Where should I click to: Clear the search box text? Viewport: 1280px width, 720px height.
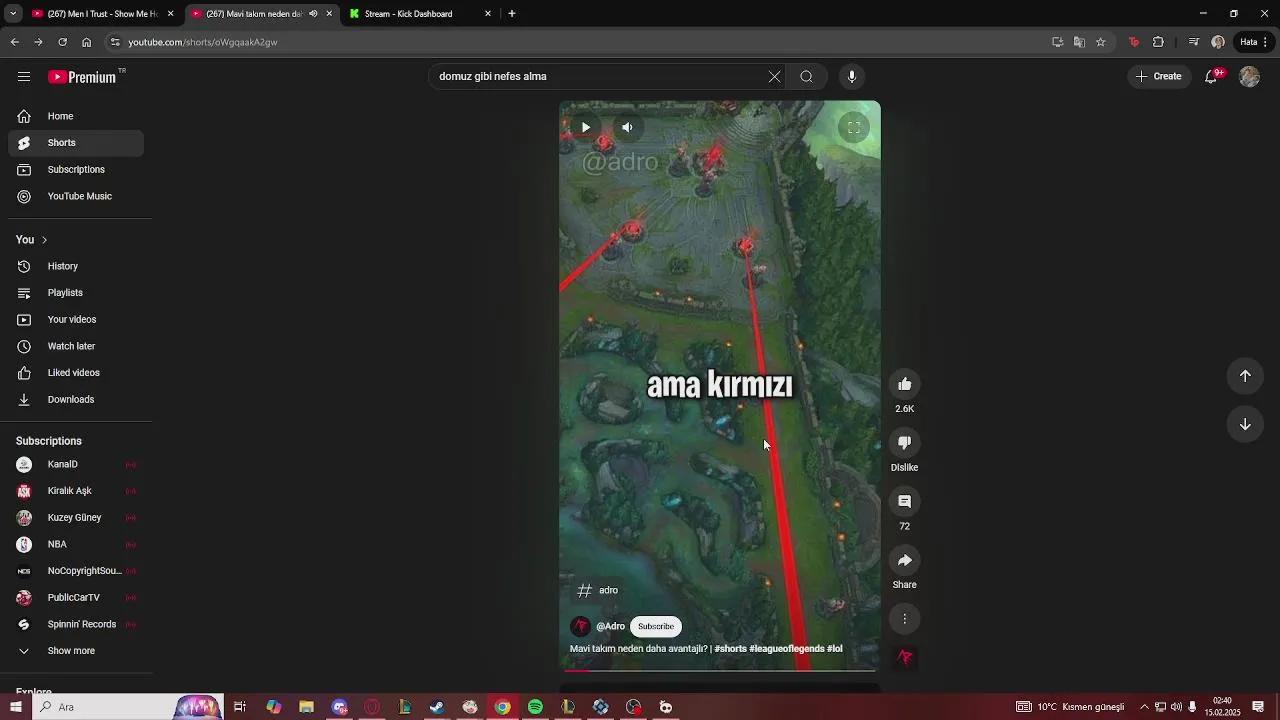click(x=774, y=77)
